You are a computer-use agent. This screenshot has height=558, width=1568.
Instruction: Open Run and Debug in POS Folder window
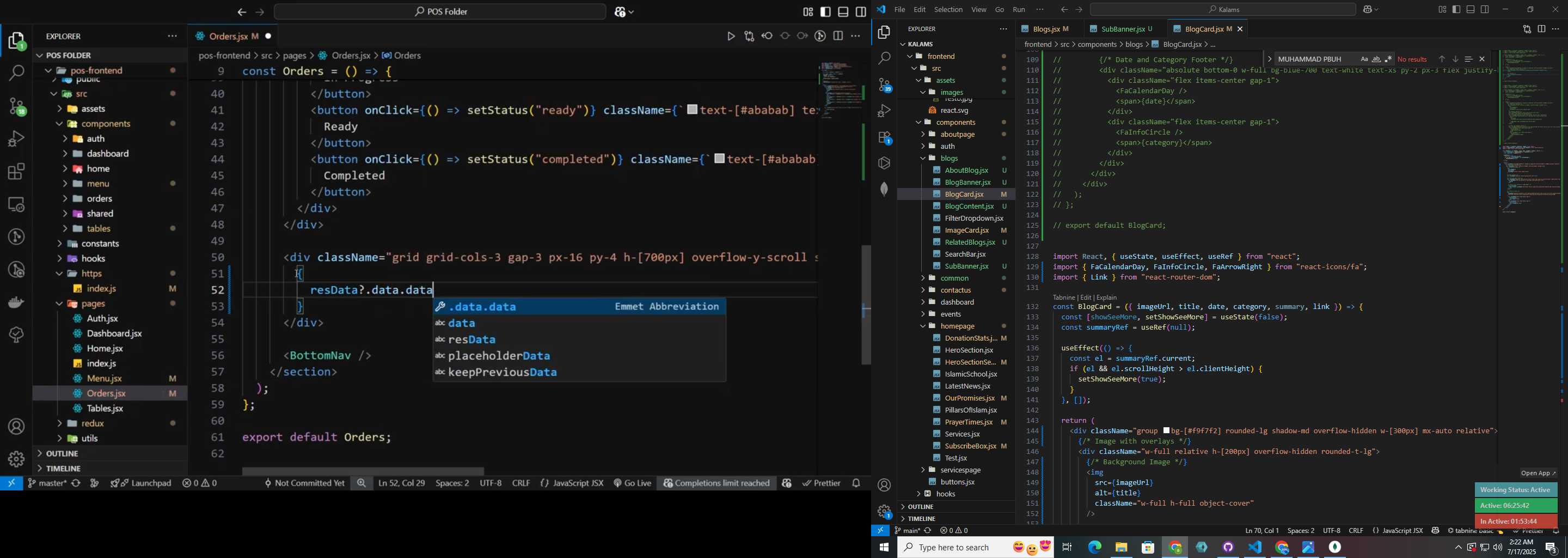pyautogui.click(x=16, y=139)
